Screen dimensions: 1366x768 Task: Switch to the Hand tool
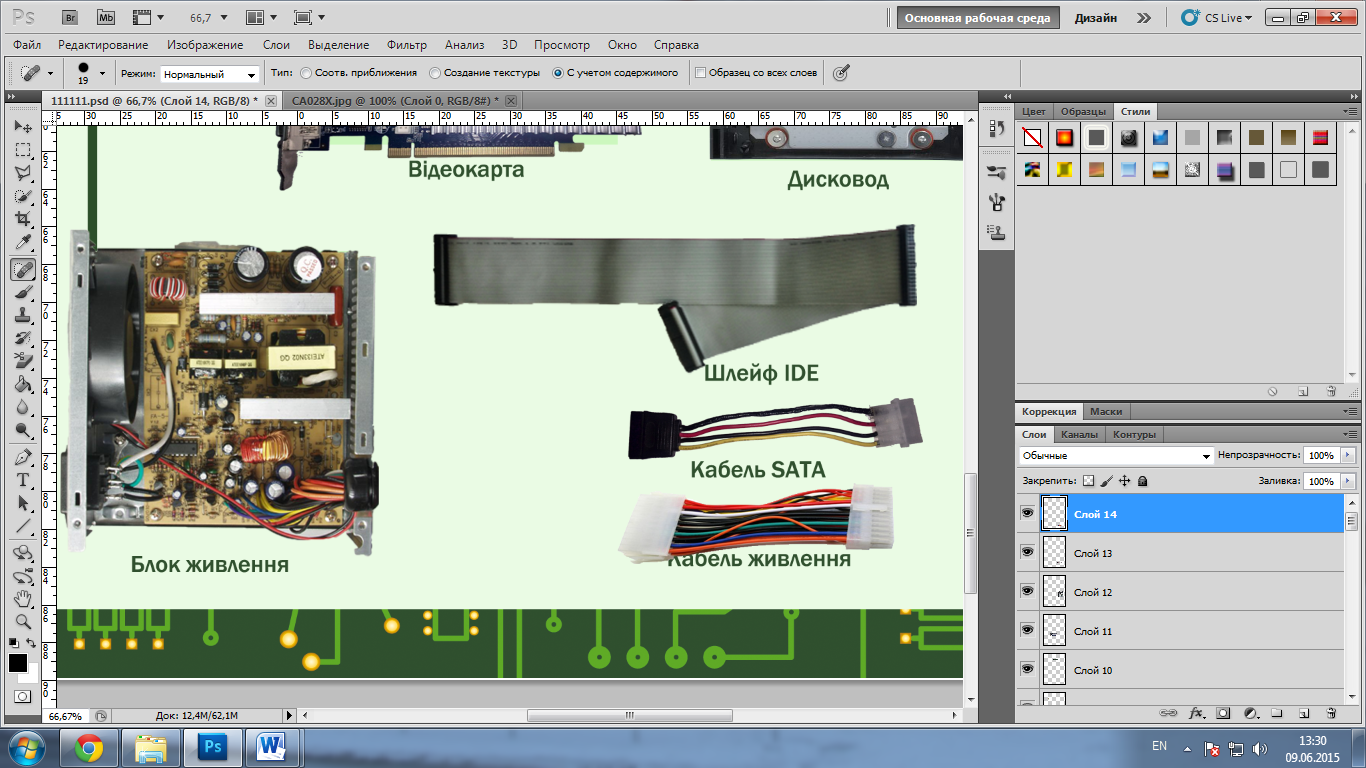click(23, 598)
